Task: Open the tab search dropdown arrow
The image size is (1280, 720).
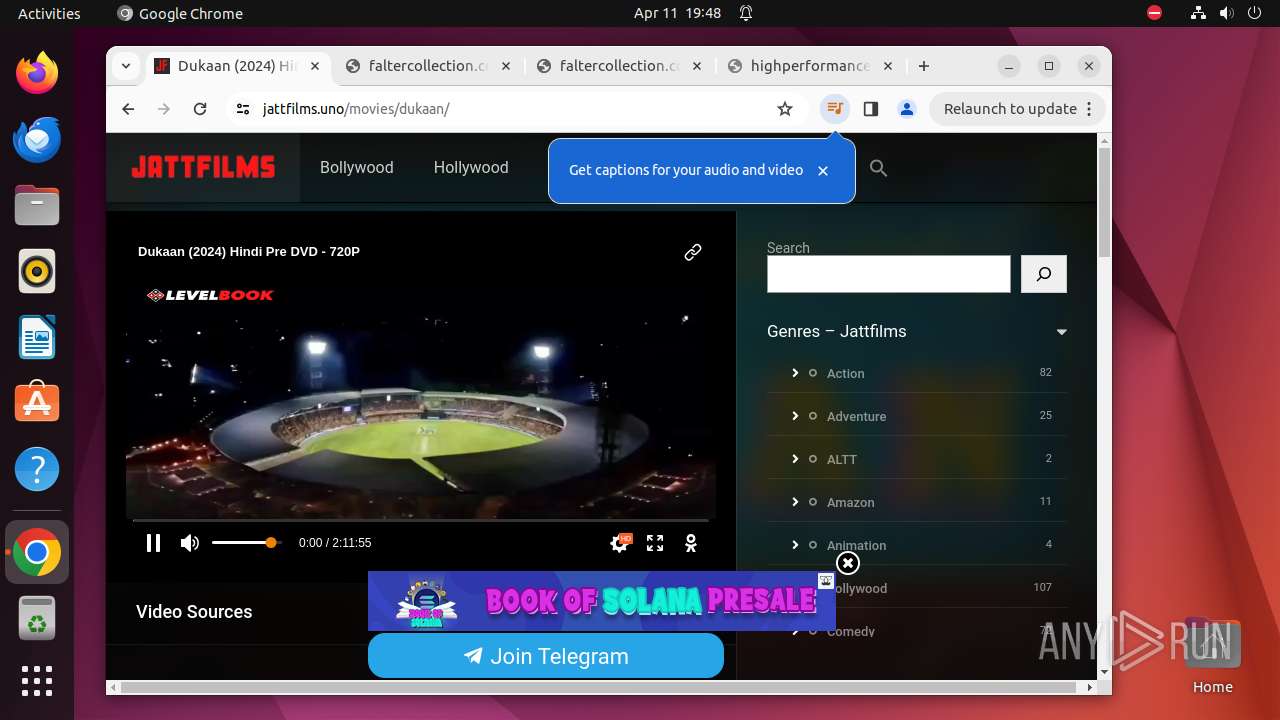Action: pyautogui.click(x=126, y=66)
